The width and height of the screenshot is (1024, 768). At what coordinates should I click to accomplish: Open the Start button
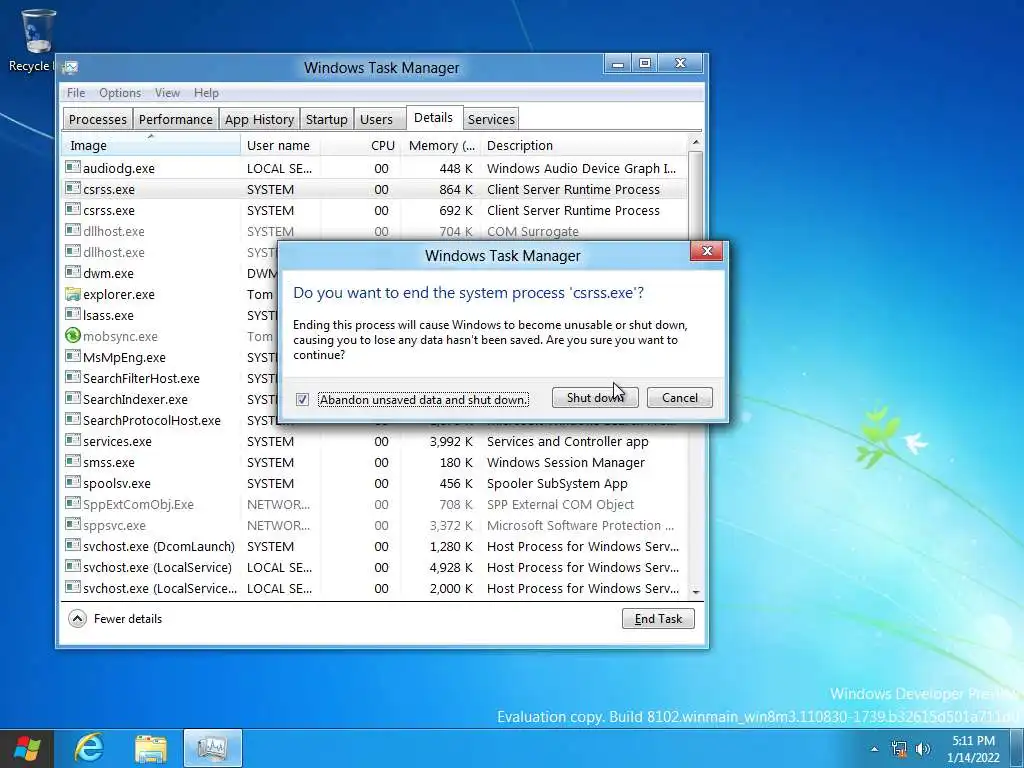point(26,748)
